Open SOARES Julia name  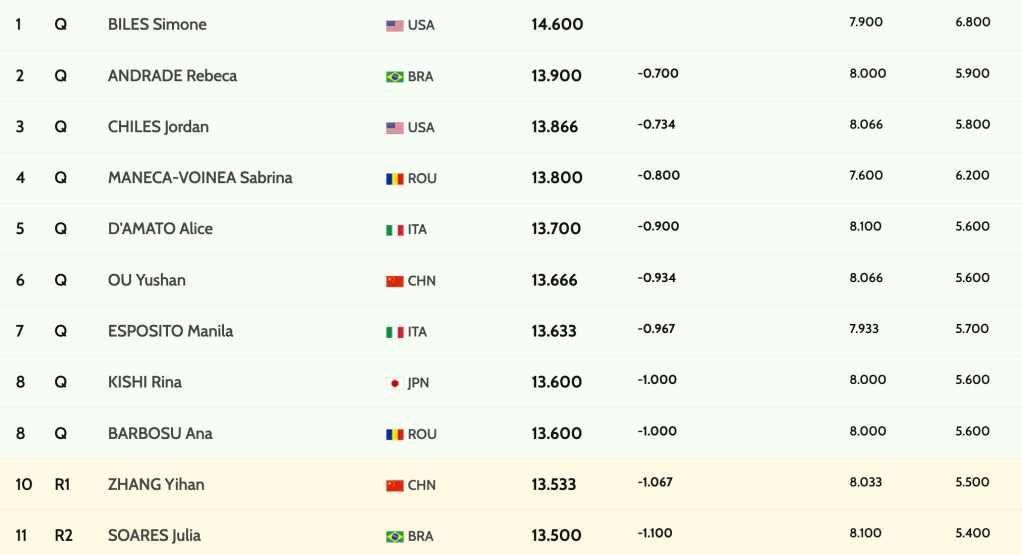tap(154, 535)
